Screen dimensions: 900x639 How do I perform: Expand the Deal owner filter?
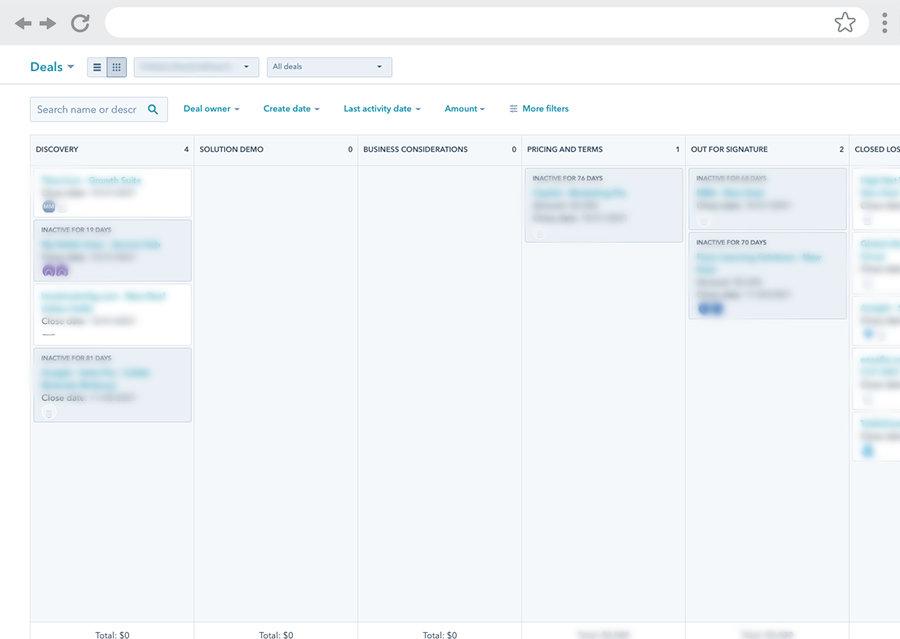pyautogui.click(x=211, y=109)
